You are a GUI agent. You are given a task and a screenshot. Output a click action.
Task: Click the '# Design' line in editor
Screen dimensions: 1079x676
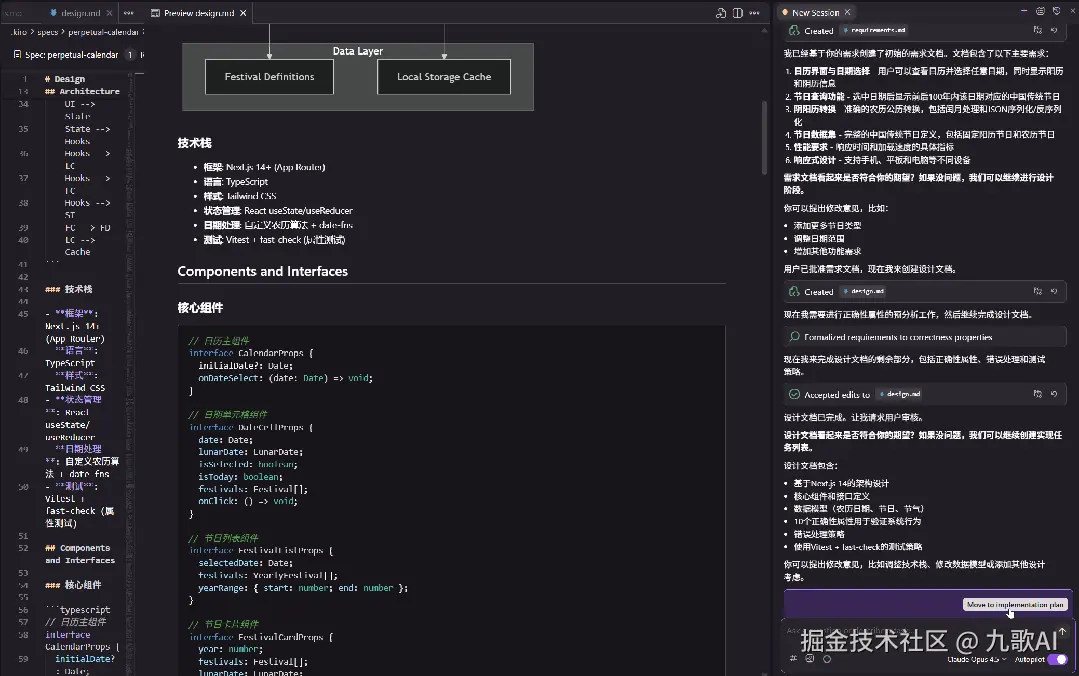click(x=65, y=79)
